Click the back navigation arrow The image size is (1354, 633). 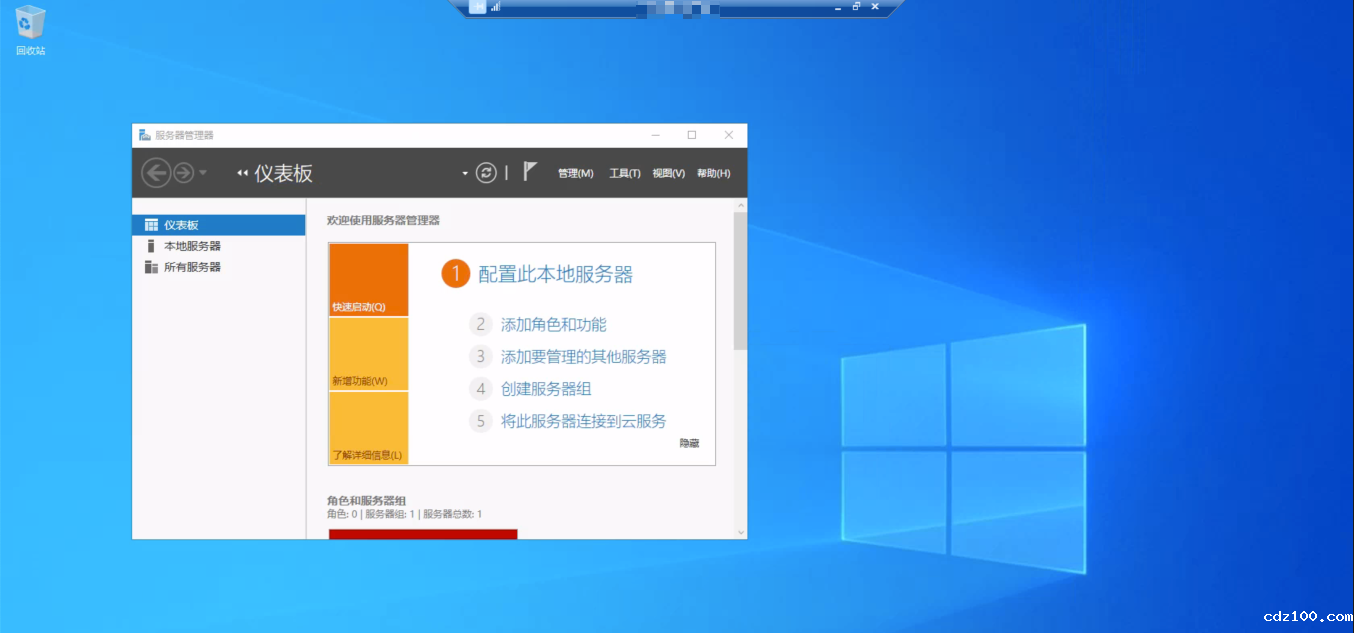156,173
